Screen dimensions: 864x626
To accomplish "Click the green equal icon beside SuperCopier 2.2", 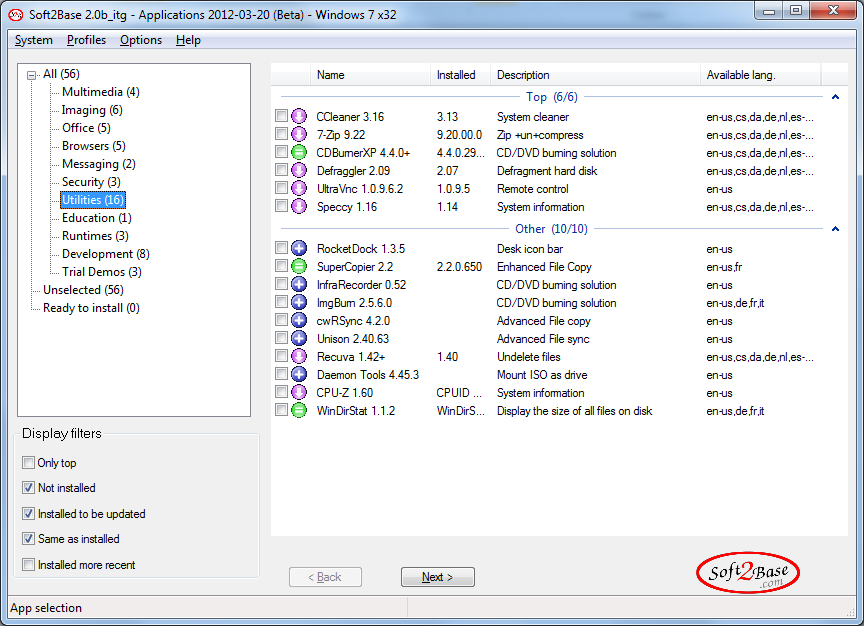I will point(299,267).
